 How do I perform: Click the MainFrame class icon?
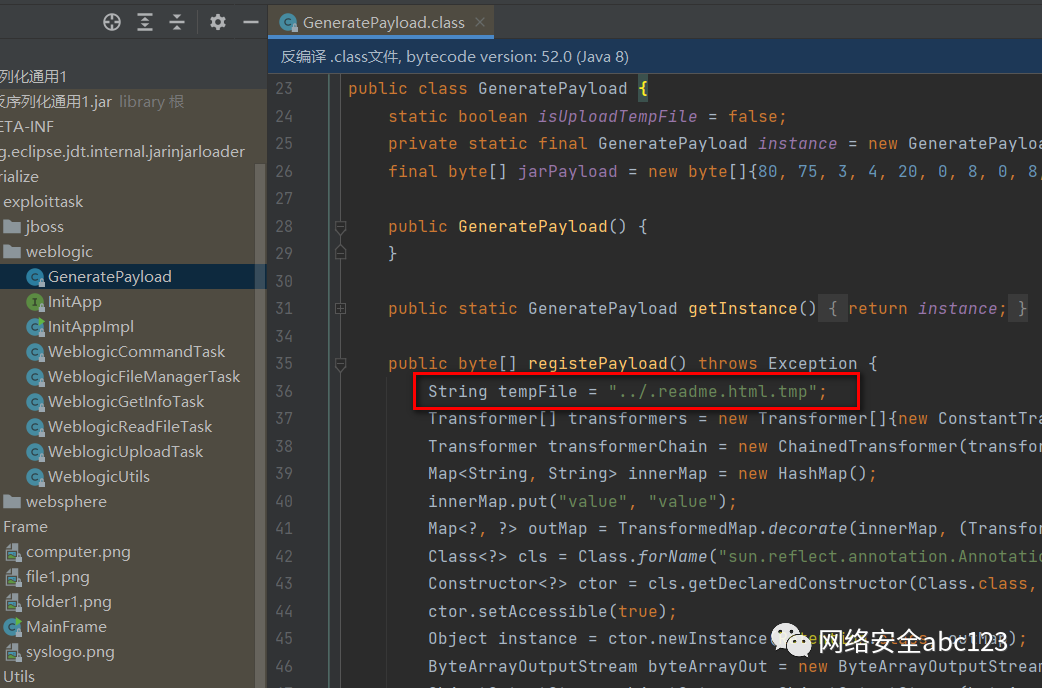[x=13, y=627]
